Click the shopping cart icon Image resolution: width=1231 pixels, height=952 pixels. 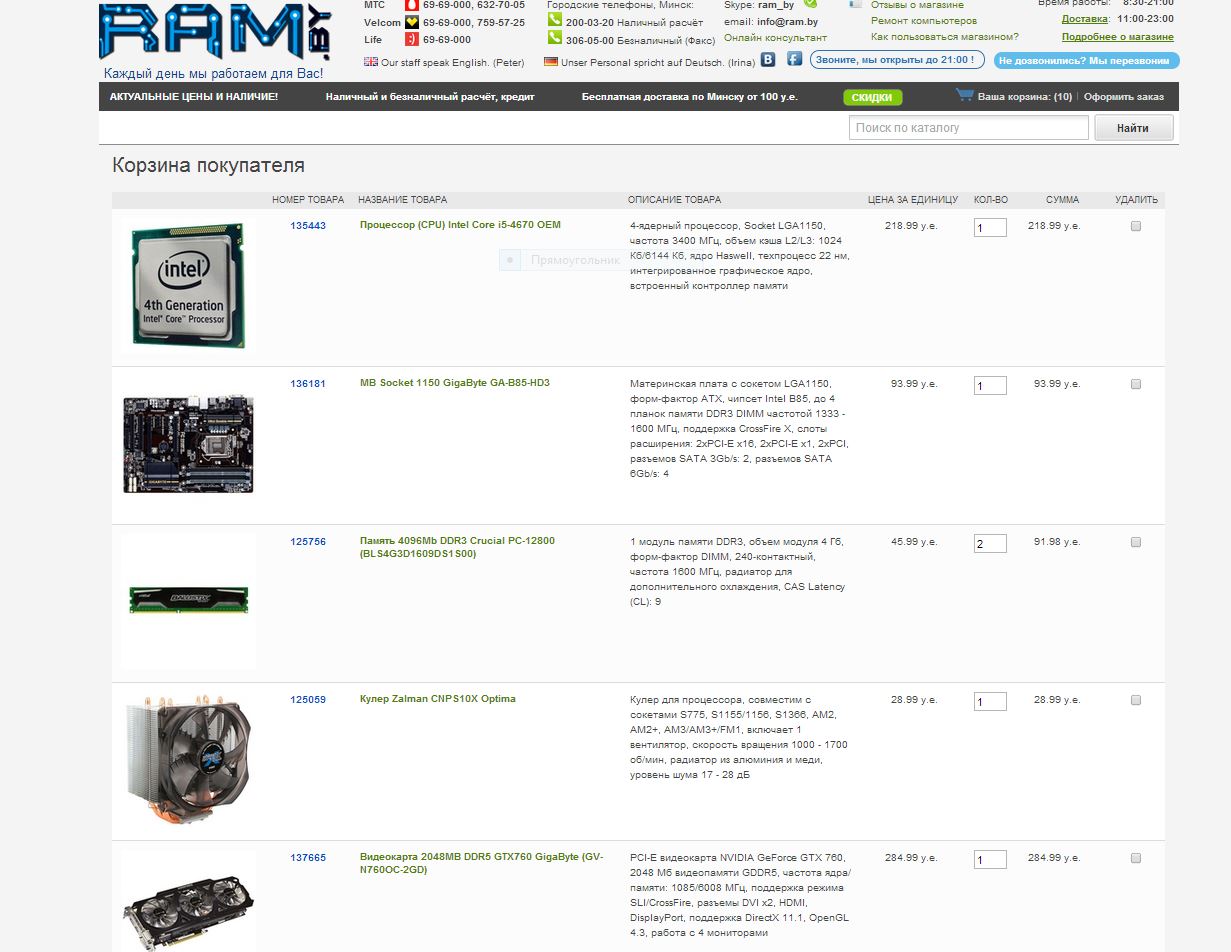(x=964, y=95)
